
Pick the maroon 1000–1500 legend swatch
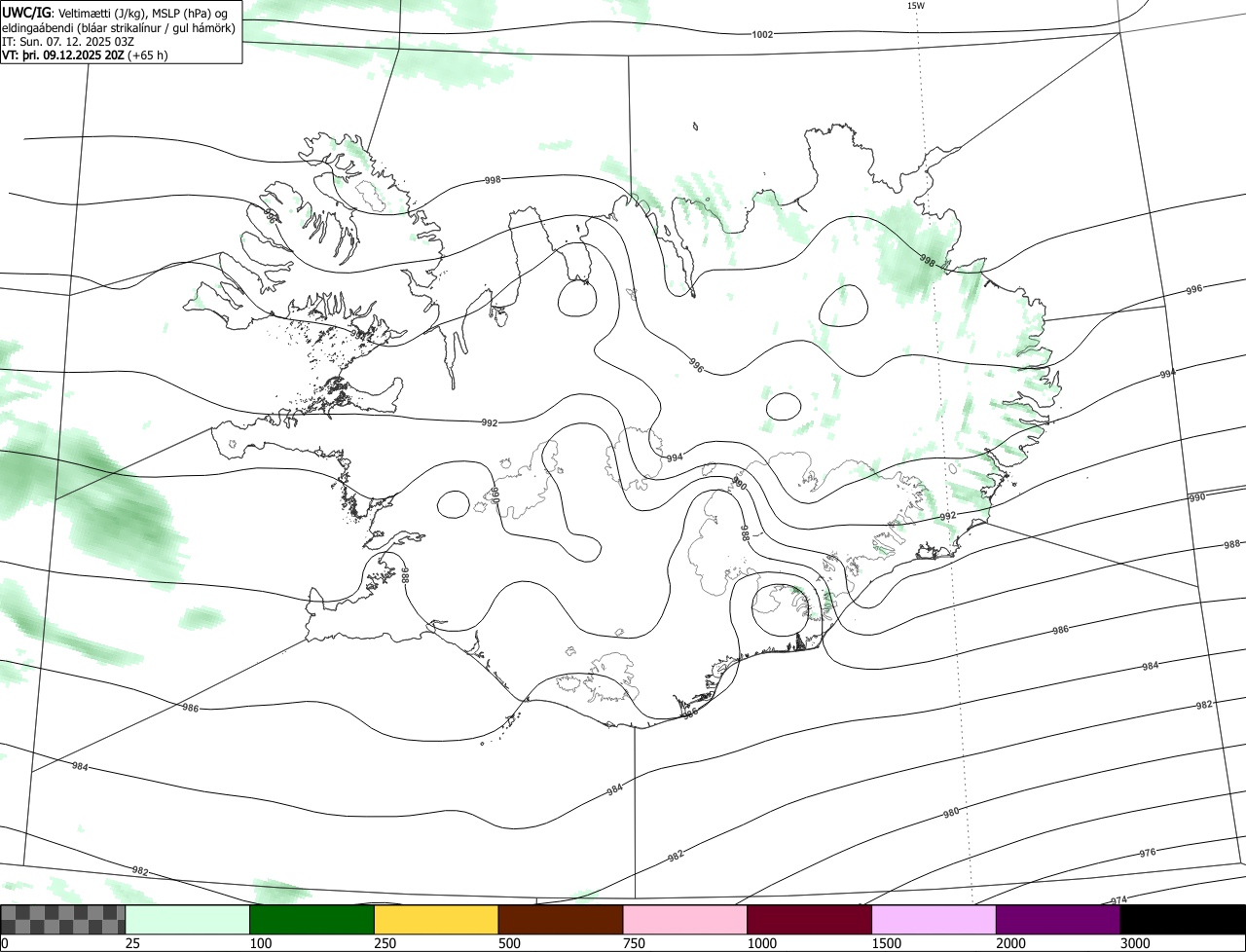pyautogui.click(x=810, y=920)
